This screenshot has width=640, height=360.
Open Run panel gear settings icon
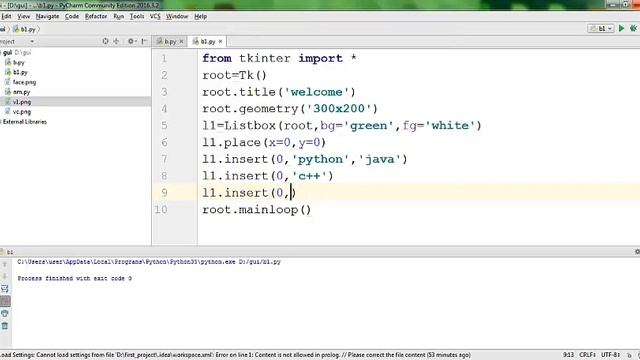pyautogui.click(x=637, y=252)
